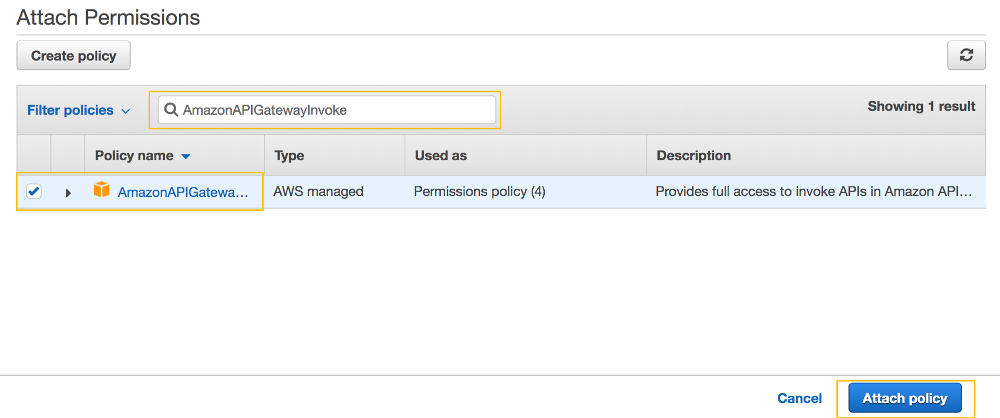Uncheck the AmazonAPIGateway policy checkbox
1000x418 pixels.
pyautogui.click(x=33, y=191)
